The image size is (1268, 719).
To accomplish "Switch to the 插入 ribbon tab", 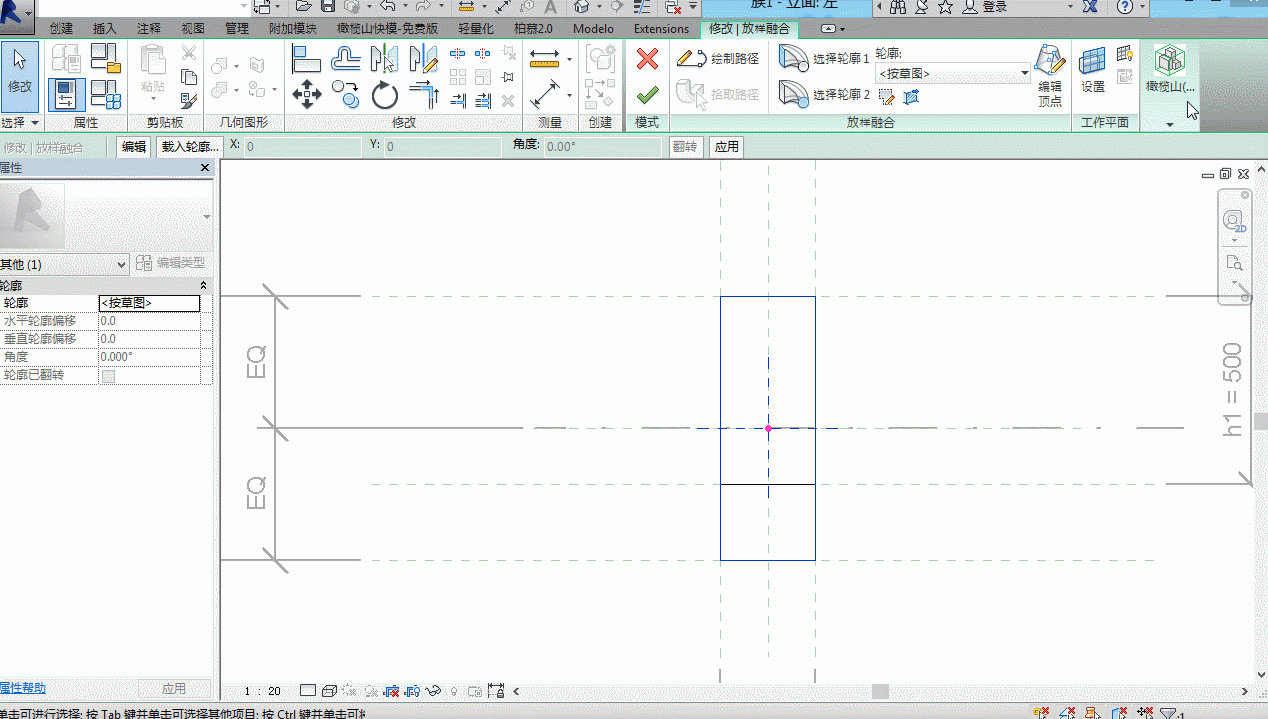I will pyautogui.click(x=104, y=29).
